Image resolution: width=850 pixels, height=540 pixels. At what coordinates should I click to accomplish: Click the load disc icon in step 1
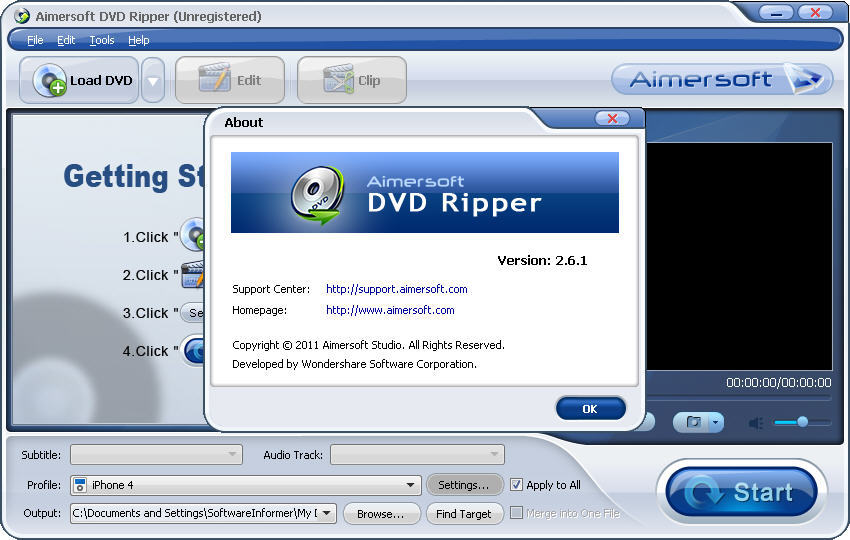[x=192, y=234]
